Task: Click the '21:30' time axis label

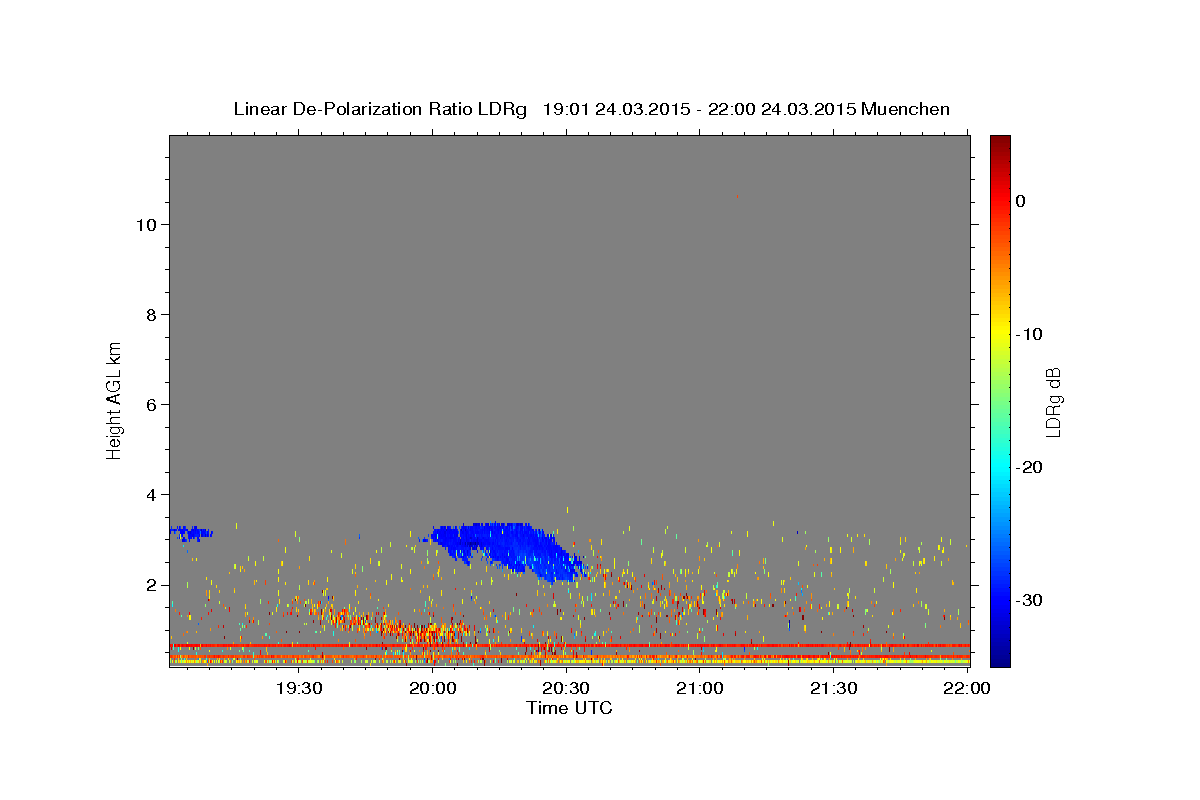Action: pyautogui.click(x=833, y=688)
